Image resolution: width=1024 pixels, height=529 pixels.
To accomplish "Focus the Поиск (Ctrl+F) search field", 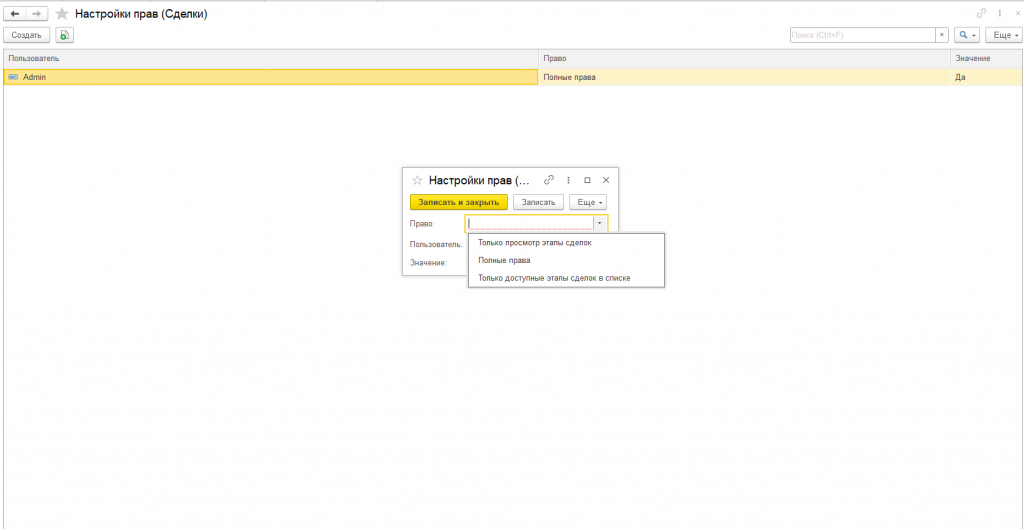I will 863,35.
